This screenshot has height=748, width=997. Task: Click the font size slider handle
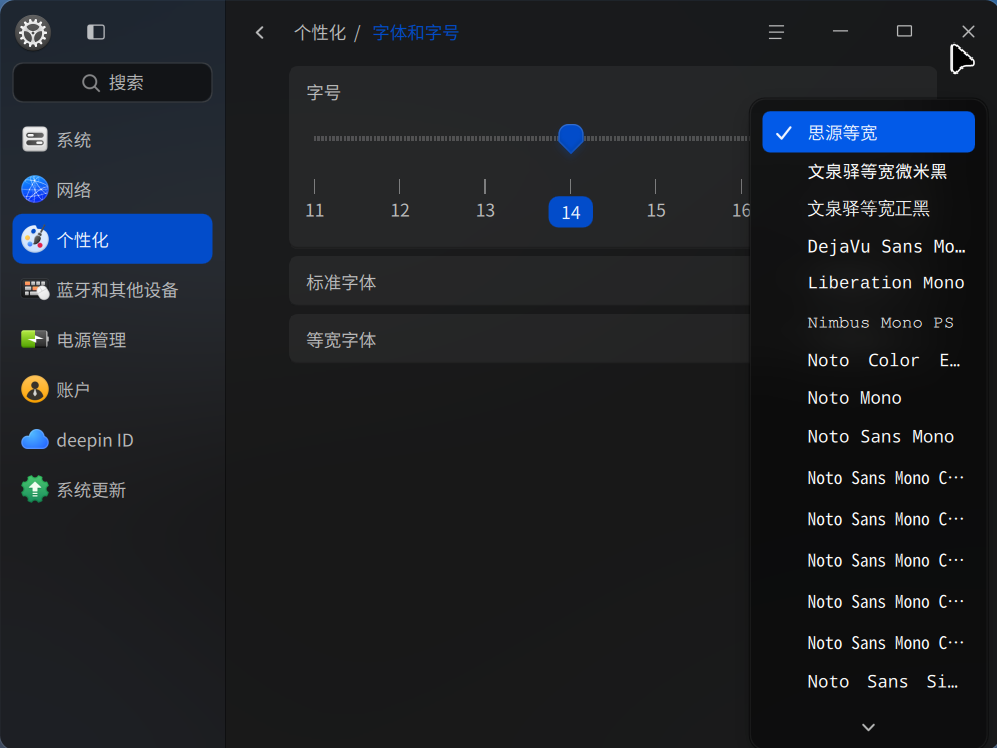(x=570, y=138)
